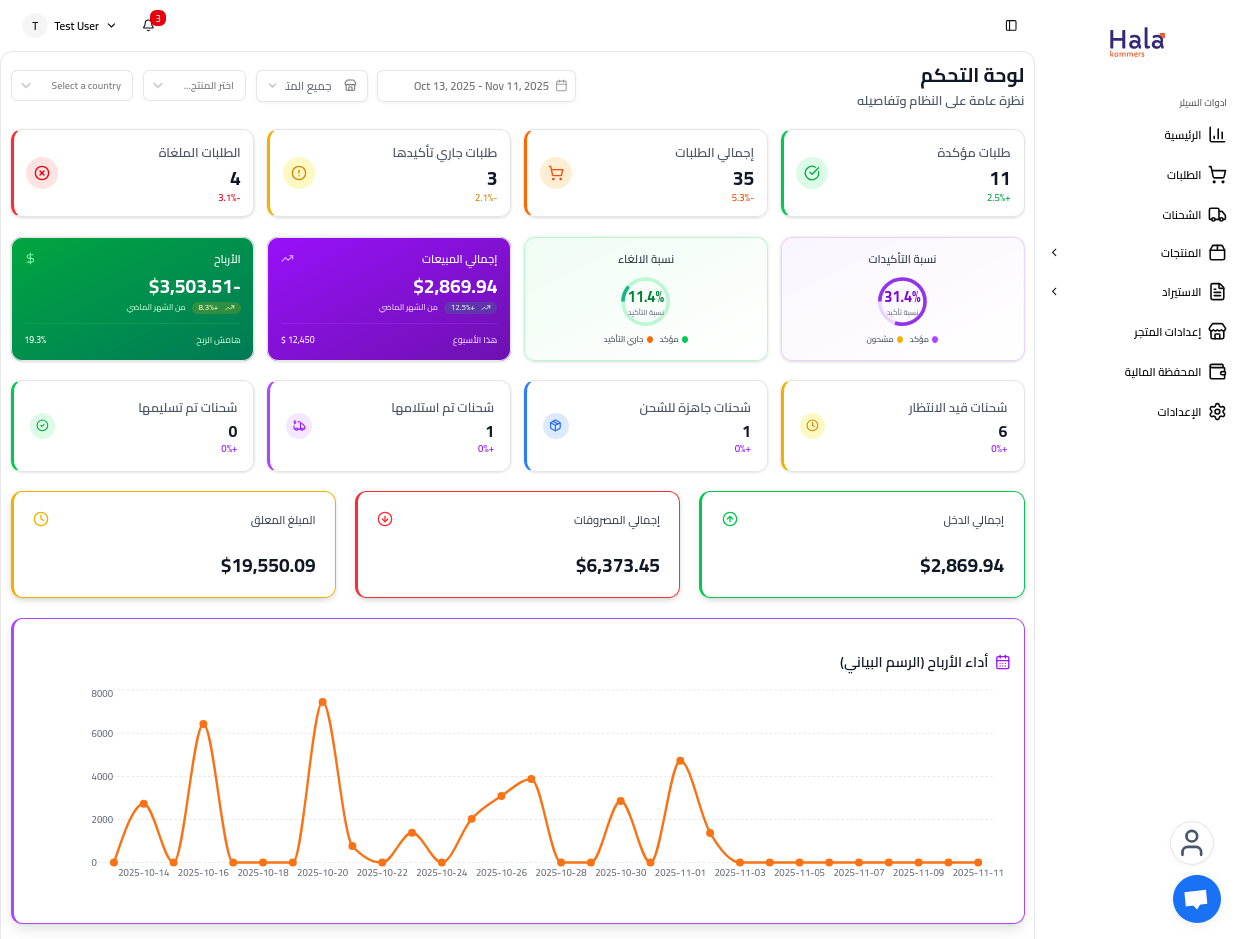The image size is (1240, 939).
Task: Click the ready-to-ship box icon
Action: coord(555,425)
